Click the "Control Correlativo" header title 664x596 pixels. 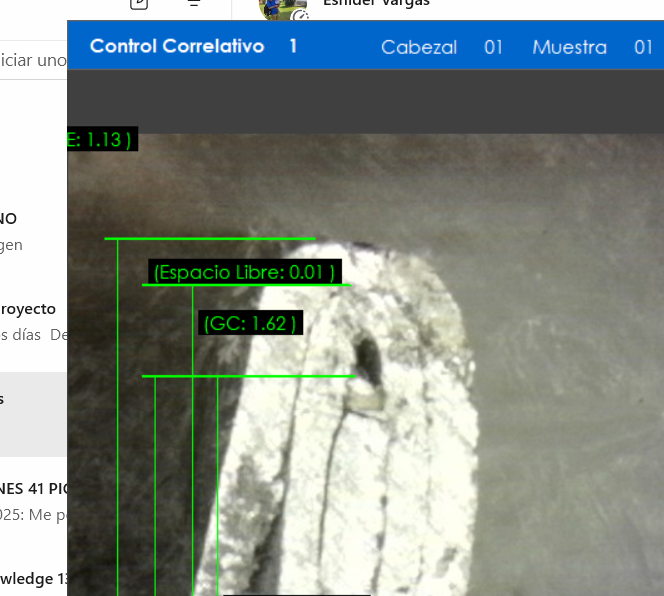pos(177,46)
